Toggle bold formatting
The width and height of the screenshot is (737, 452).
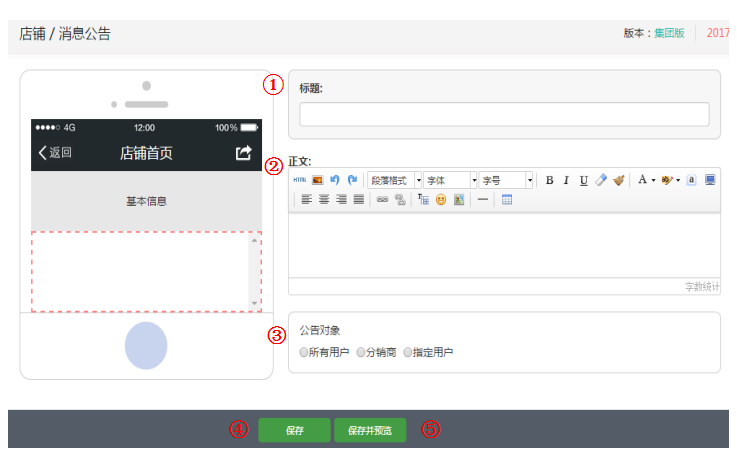click(549, 180)
